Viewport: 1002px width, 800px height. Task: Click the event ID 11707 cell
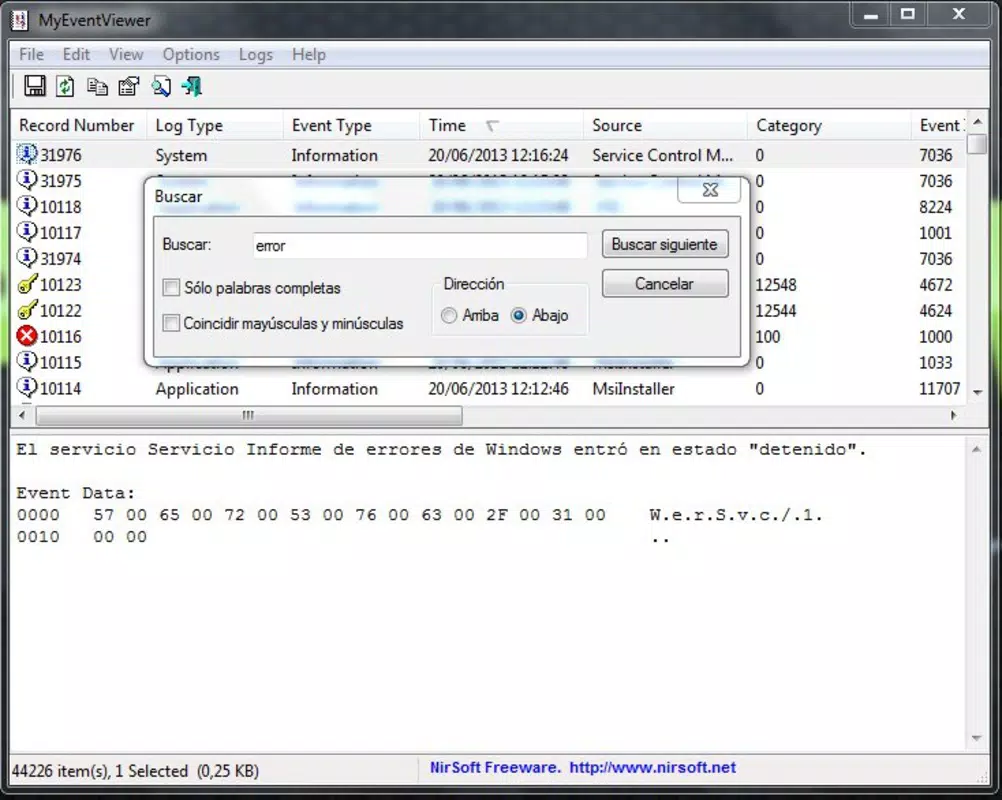tap(939, 388)
